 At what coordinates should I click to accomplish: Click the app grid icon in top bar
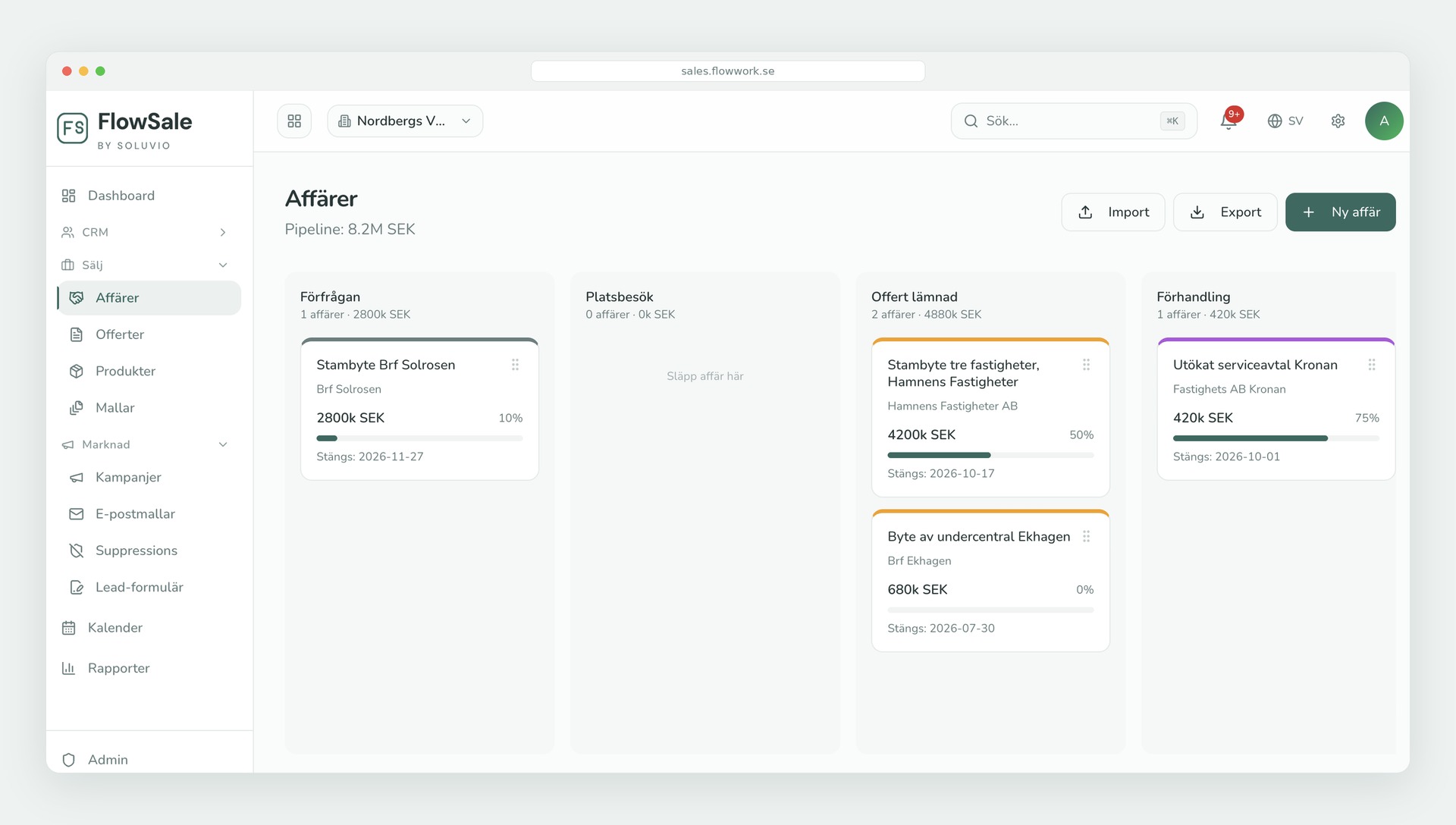coord(294,121)
